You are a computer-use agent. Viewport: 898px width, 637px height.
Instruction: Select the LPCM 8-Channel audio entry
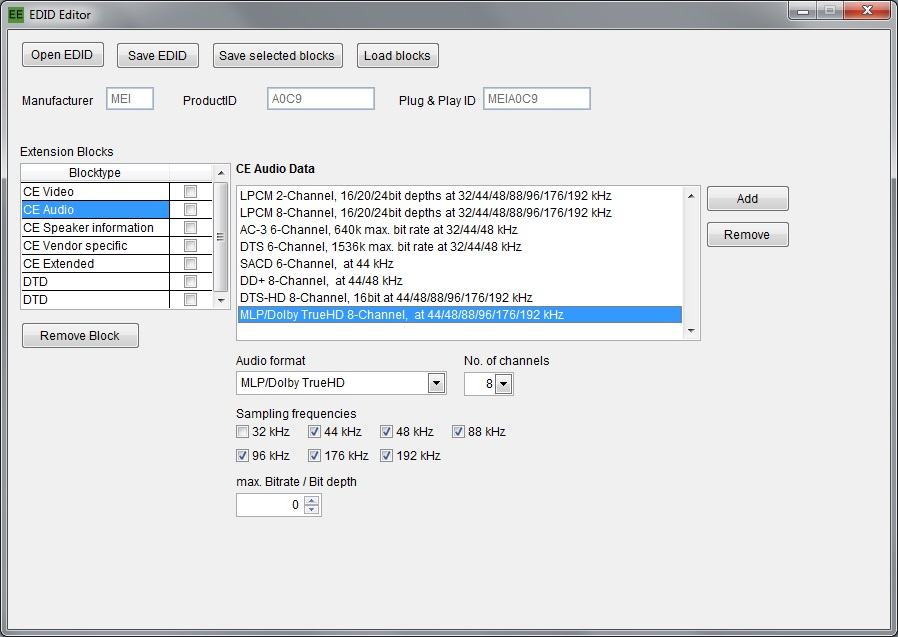[x=460, y=213]
